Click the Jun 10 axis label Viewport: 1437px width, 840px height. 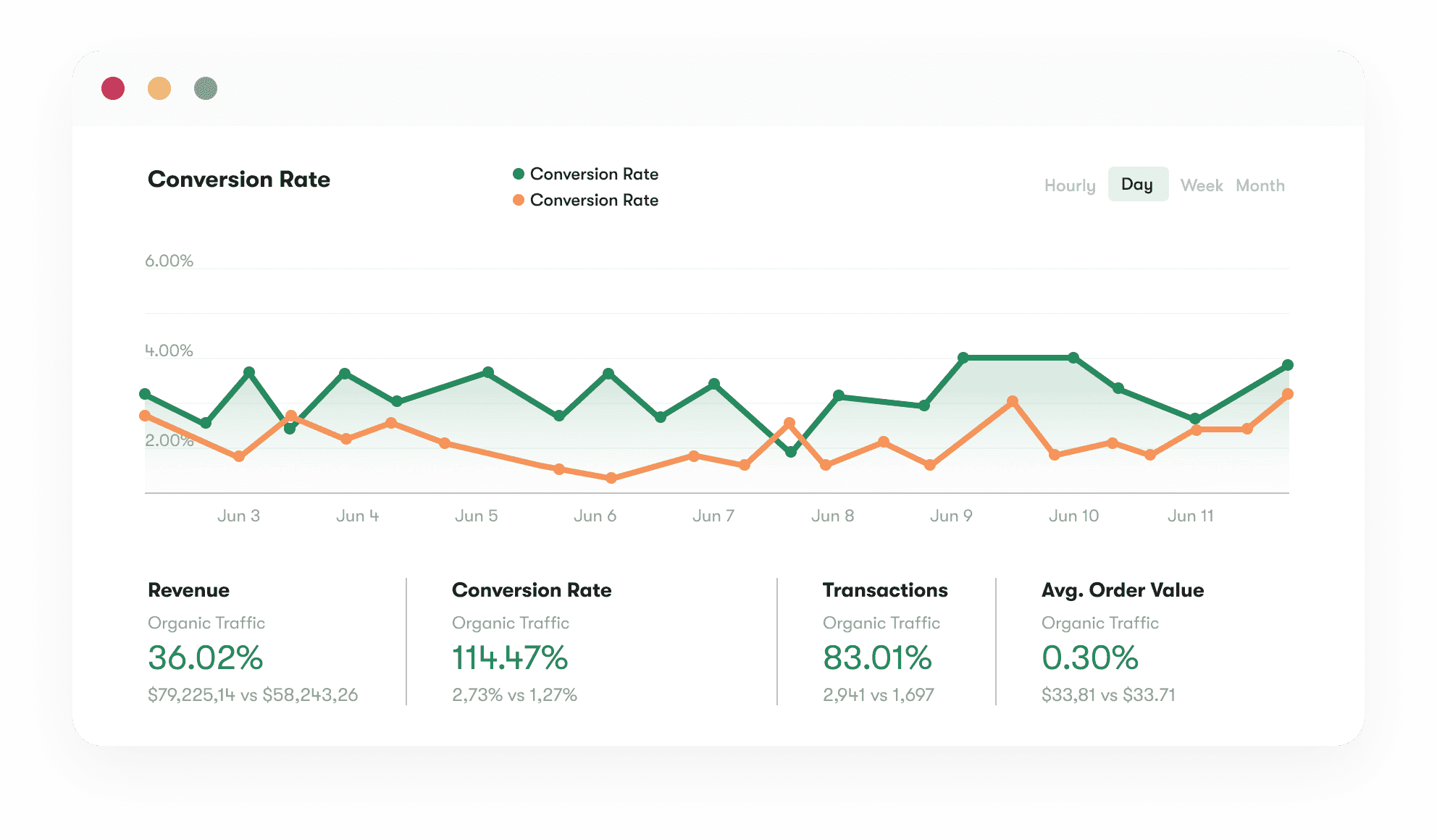(1073, 516)
